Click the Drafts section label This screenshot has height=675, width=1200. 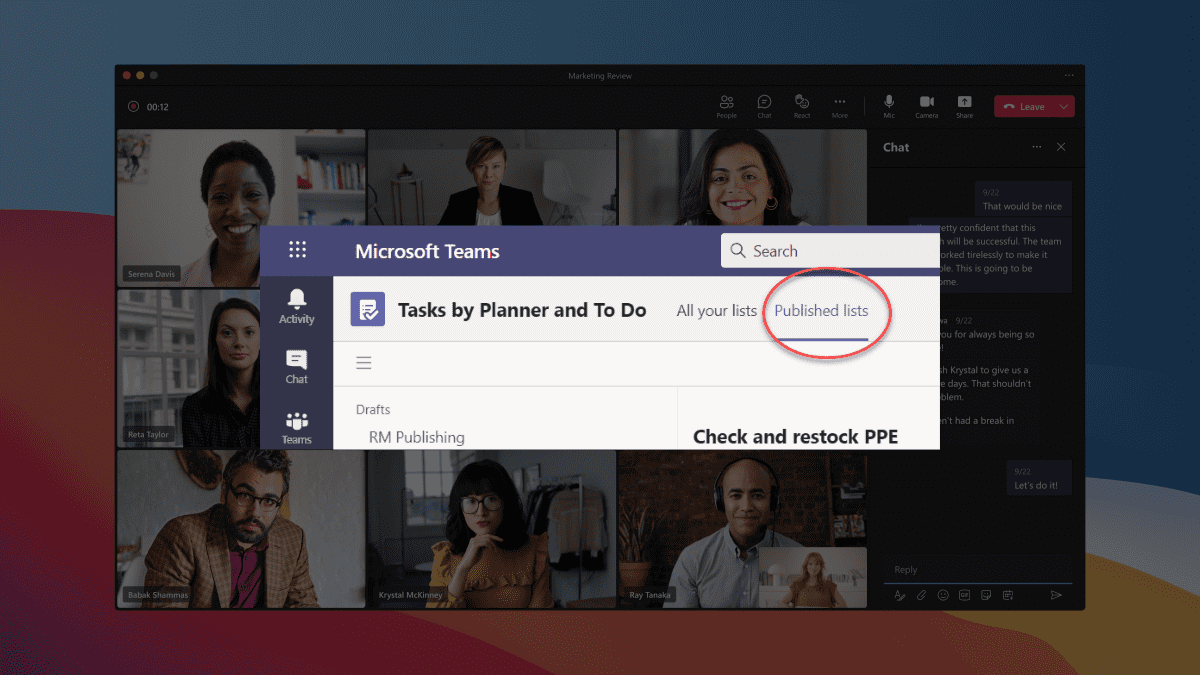373,409
